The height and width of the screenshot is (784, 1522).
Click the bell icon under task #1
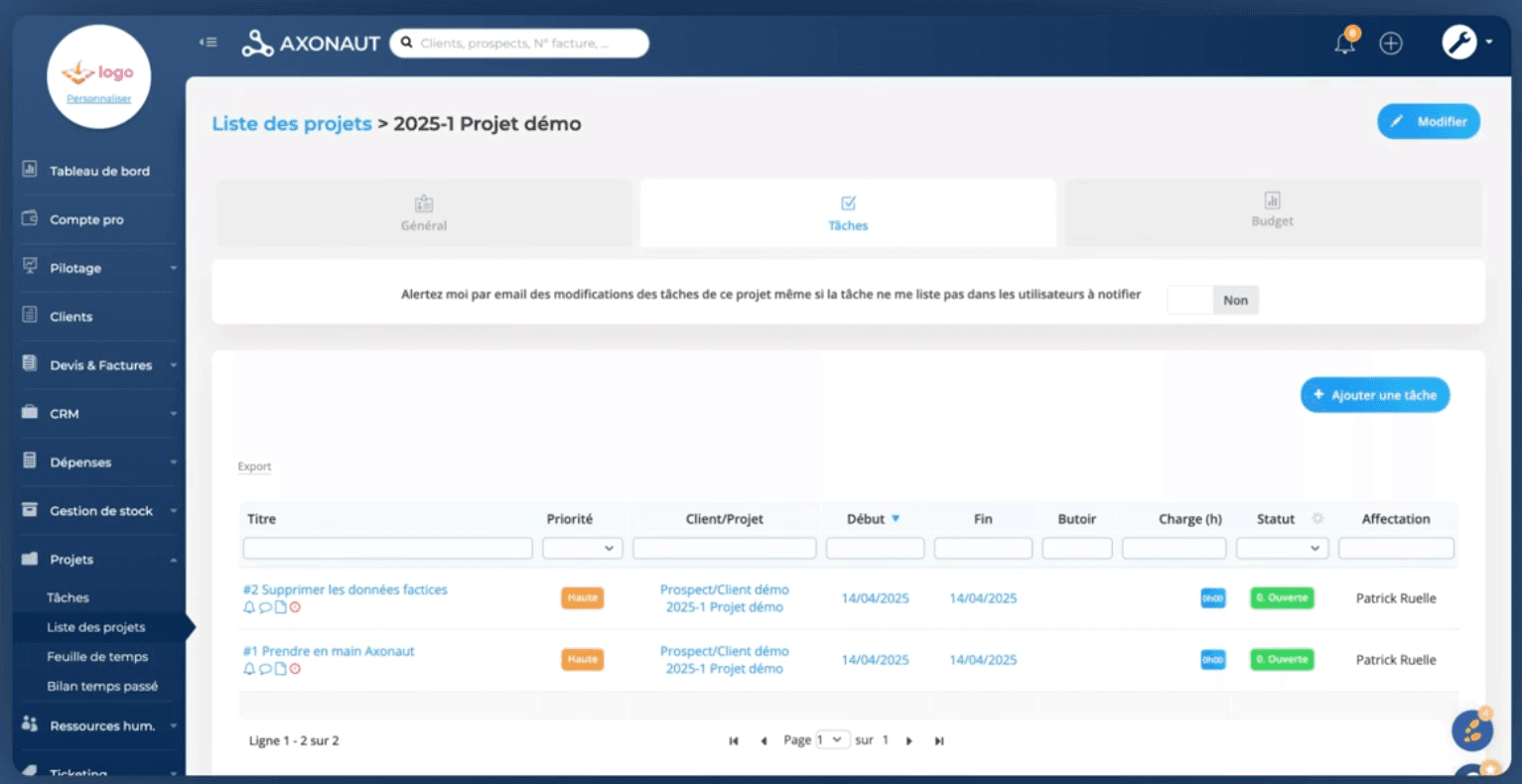(249, 669)
